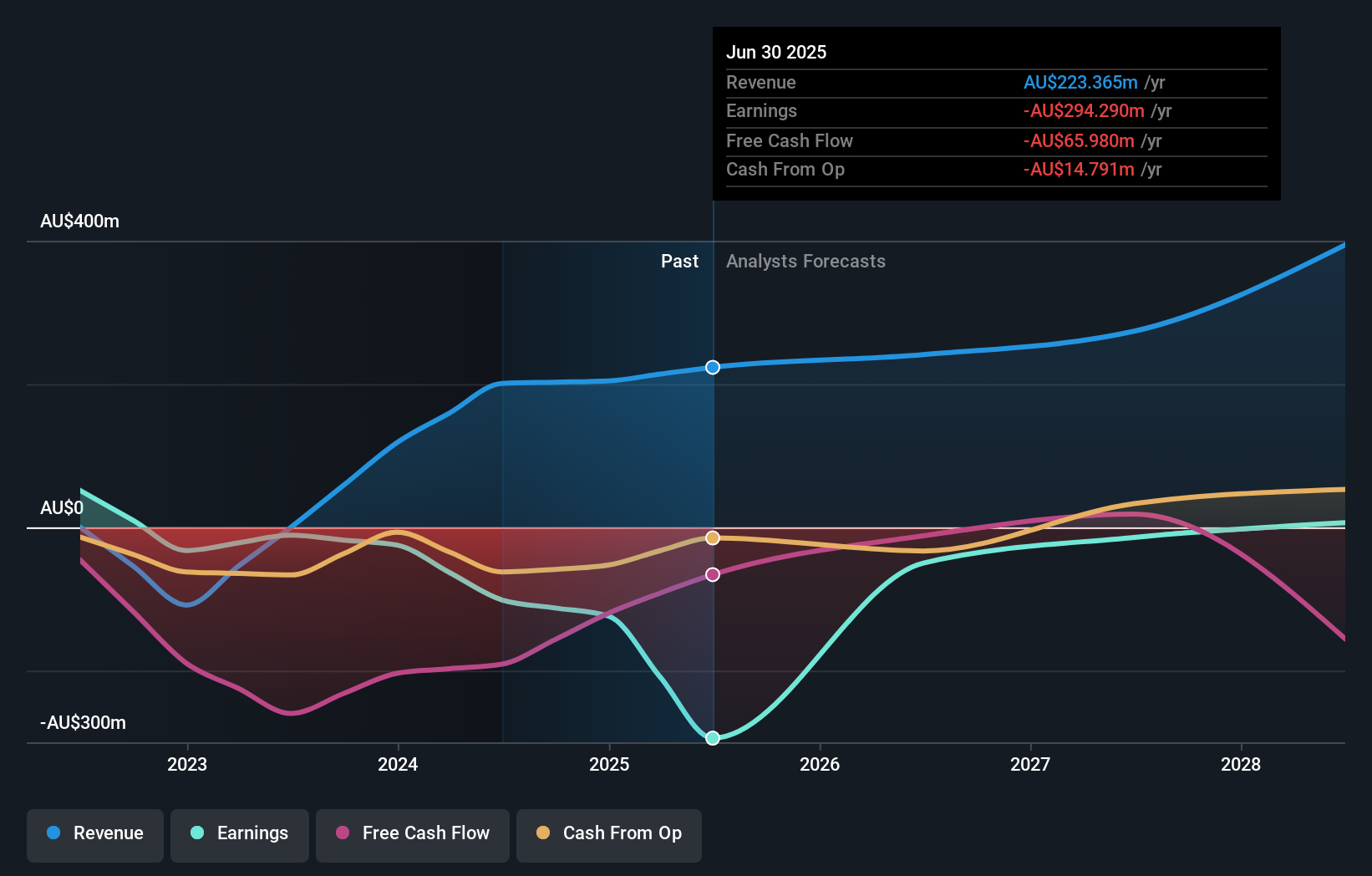
Task: Switch to the Past section of the chart
Action: click(x=679, y=261)
